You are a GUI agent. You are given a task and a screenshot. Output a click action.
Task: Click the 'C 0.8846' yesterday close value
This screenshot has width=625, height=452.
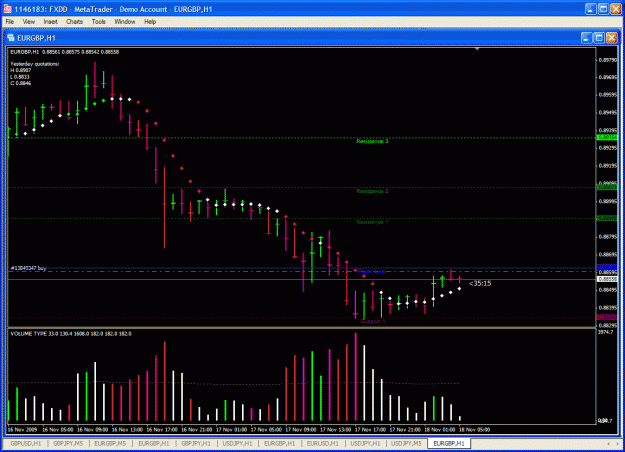[x=20, y=83]
